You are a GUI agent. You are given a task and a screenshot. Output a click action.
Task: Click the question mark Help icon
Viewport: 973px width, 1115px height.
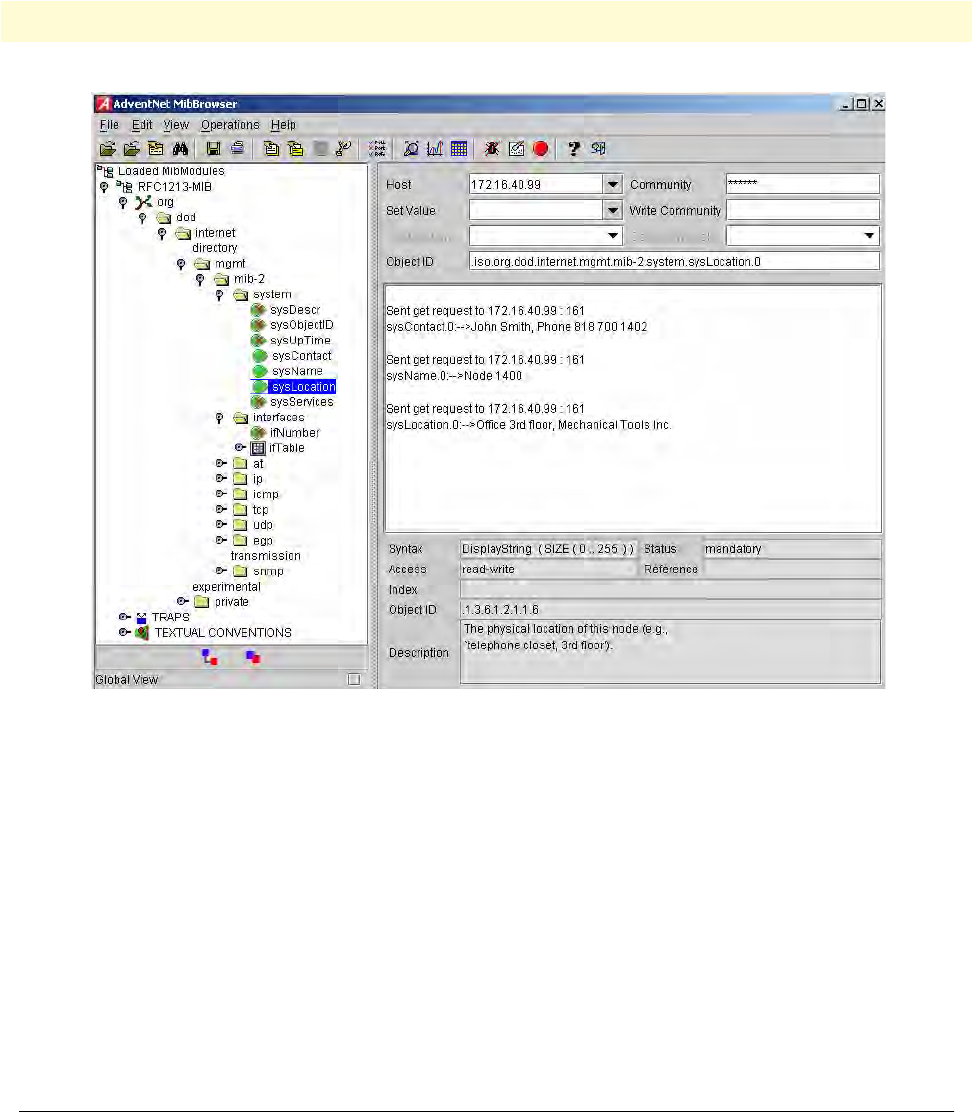pos(573,149)
